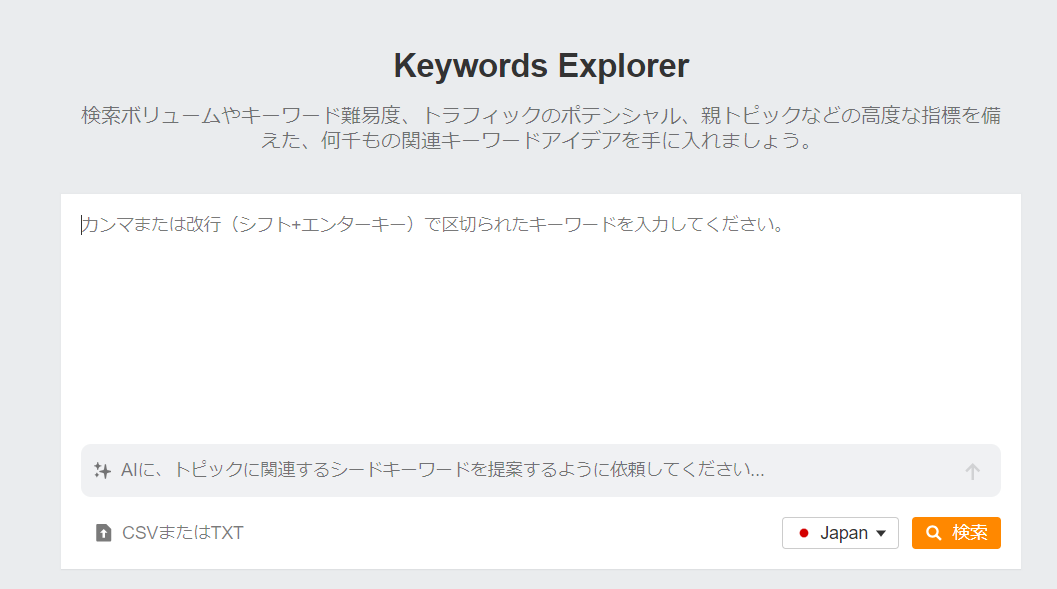Click the keyword entry text area

click(540, 321)
